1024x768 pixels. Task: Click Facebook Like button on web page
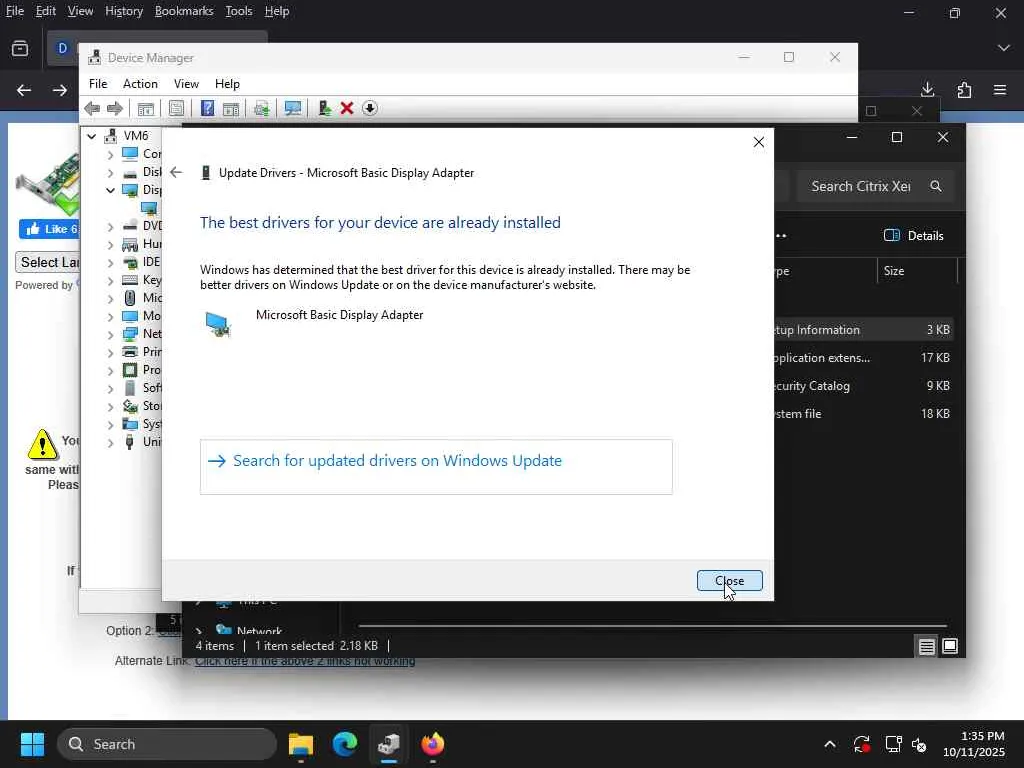(x=50, y=229)
